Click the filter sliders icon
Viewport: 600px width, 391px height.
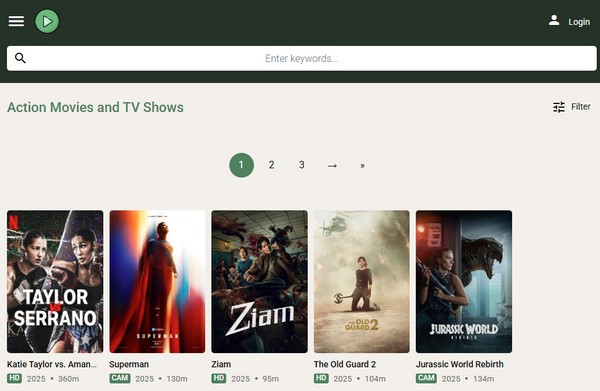tap(559, 107)
